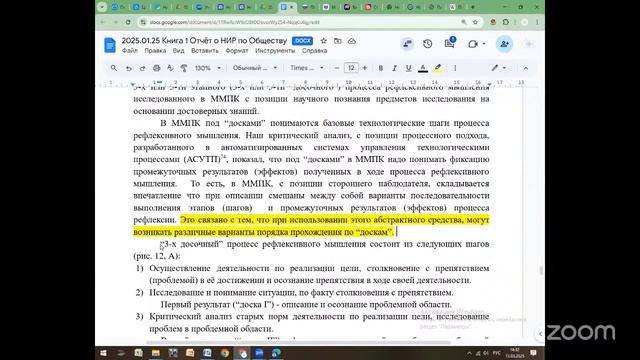
Task: Open the tab search dropdown in Chrome
Action: 102,7
